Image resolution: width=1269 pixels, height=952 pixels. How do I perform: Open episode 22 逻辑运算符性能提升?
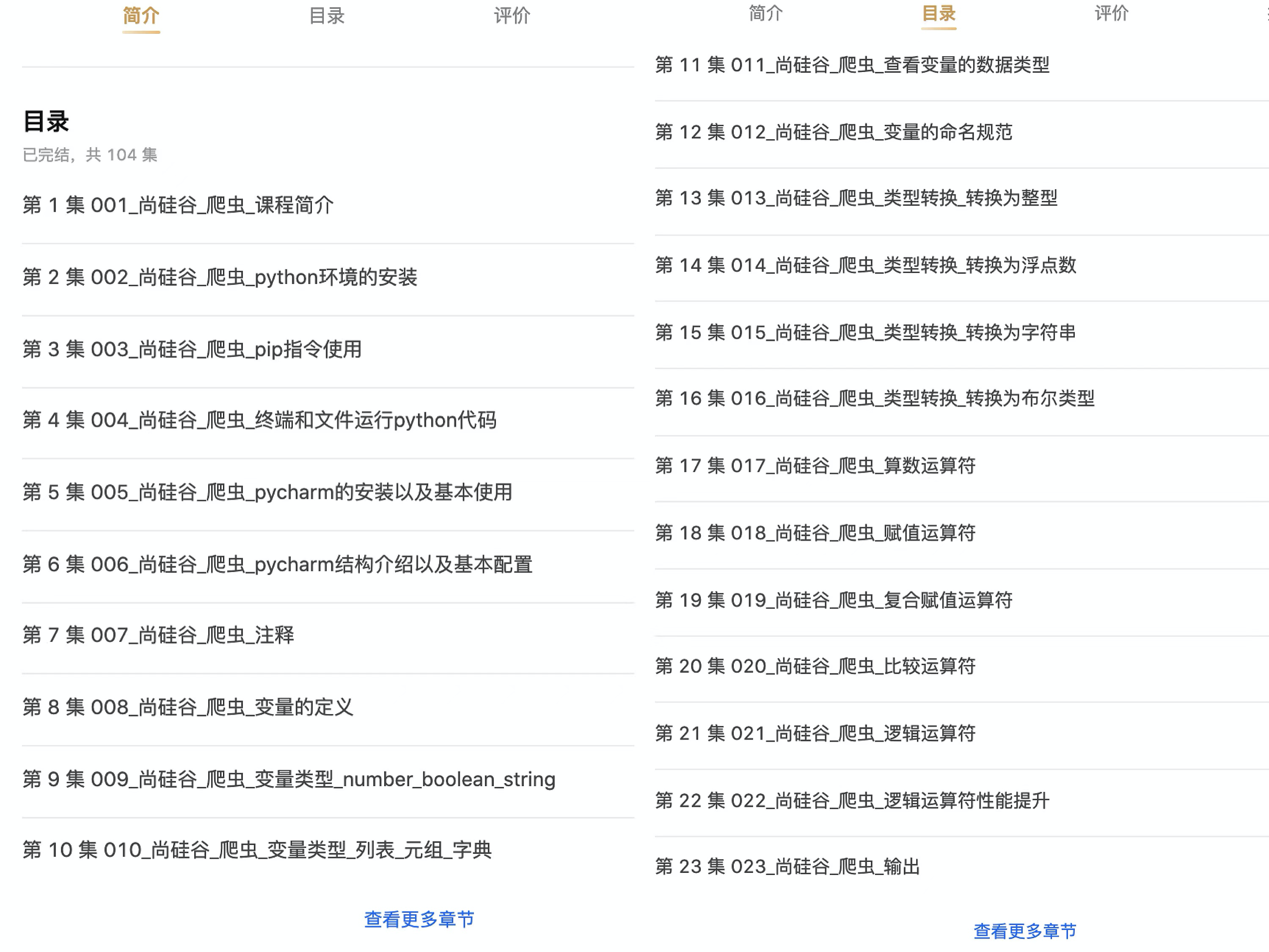pos(852,801)
